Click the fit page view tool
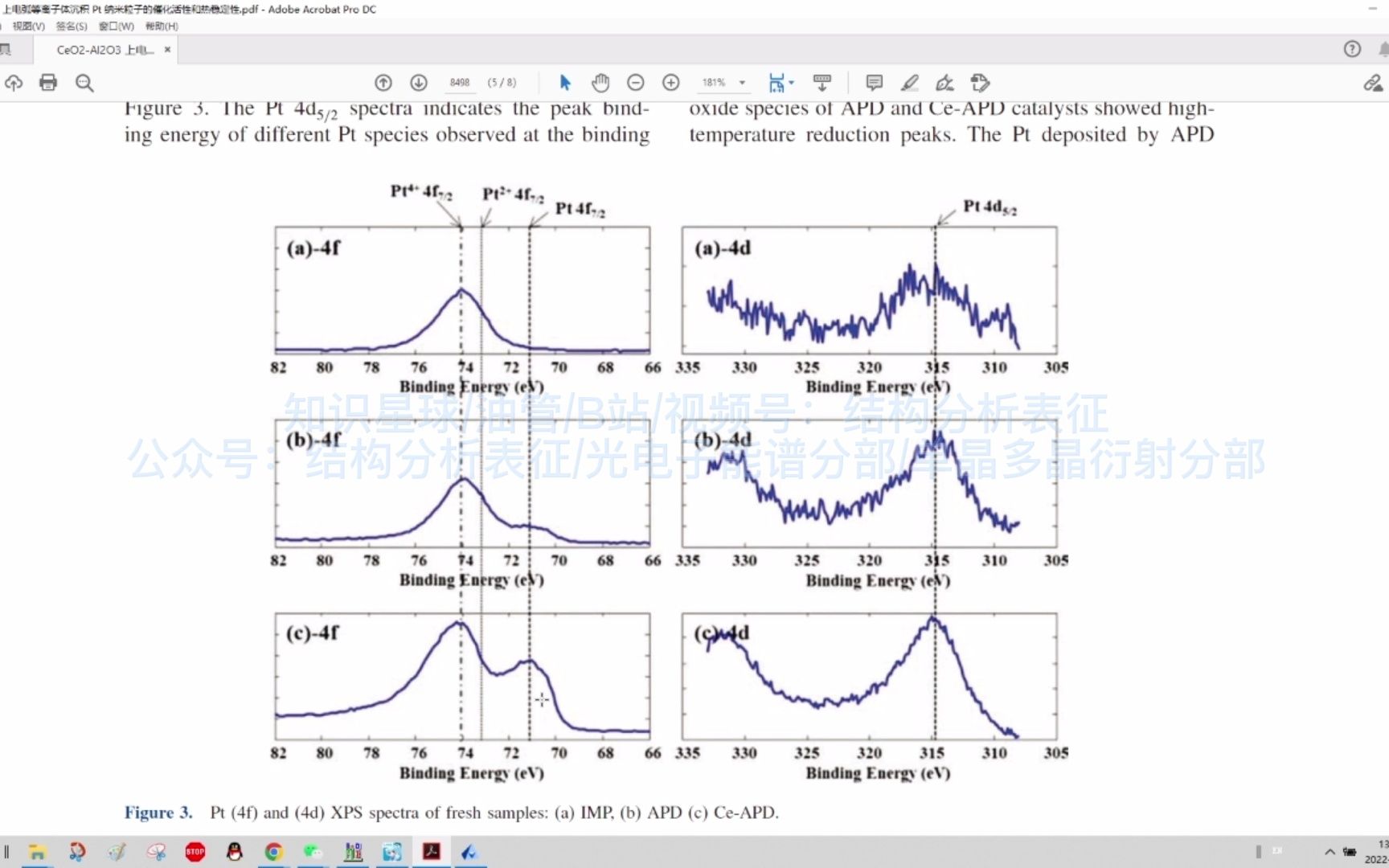This screenshot has width=1389, height=868. pyautogui.click(x=776, y=83)
